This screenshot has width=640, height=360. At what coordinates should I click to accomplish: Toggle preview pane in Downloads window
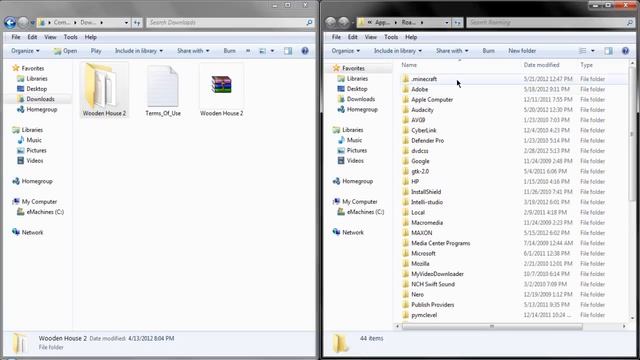click(x=288, y=51)
